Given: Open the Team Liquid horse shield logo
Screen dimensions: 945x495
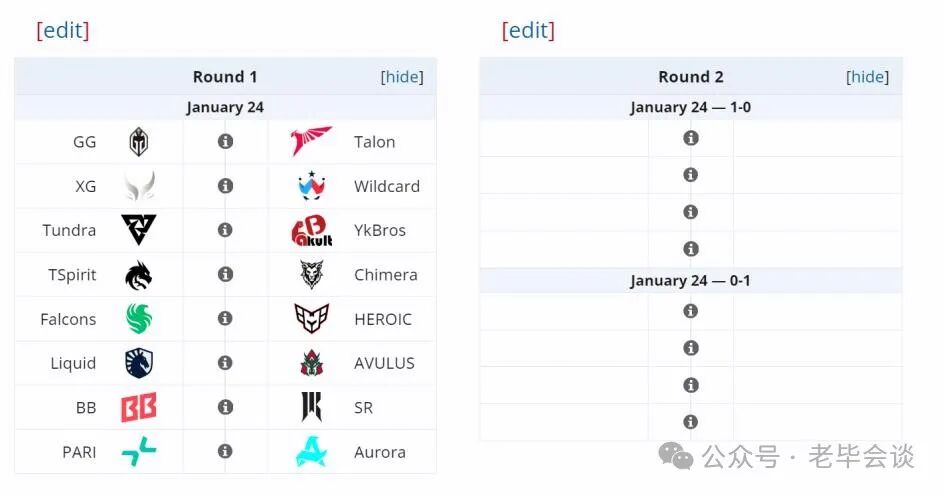Looking at the screenshot, I should [139, 363].
